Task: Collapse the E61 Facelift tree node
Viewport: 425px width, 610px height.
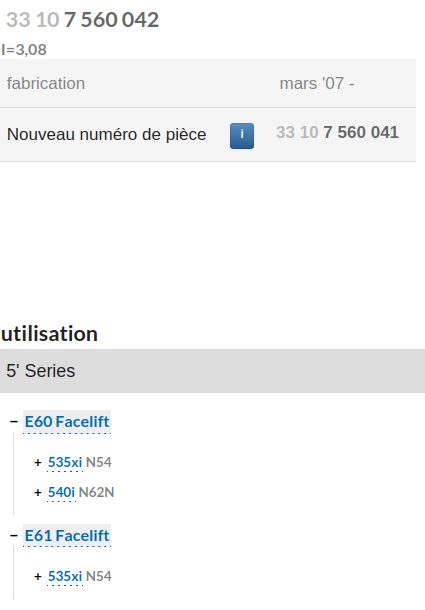Action: [x=14, y=536]
